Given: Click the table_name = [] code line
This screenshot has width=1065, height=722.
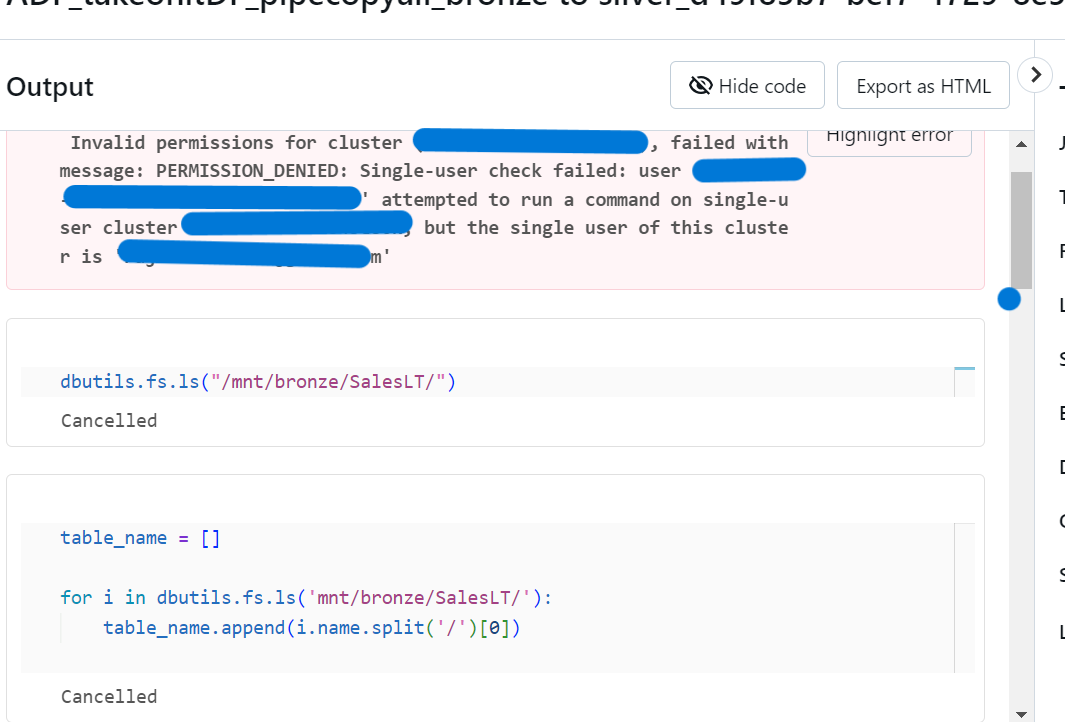Looking at the screenshot, I should tap(140, 538).
